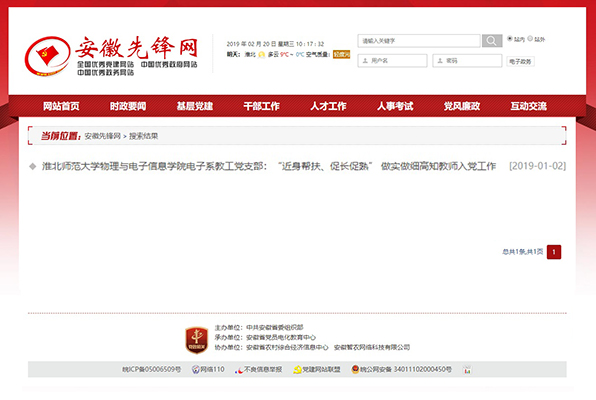Screen dimensions: 596x400
Task: Click the 皖ICP备05006509号 link
Action: click(151, 370)
